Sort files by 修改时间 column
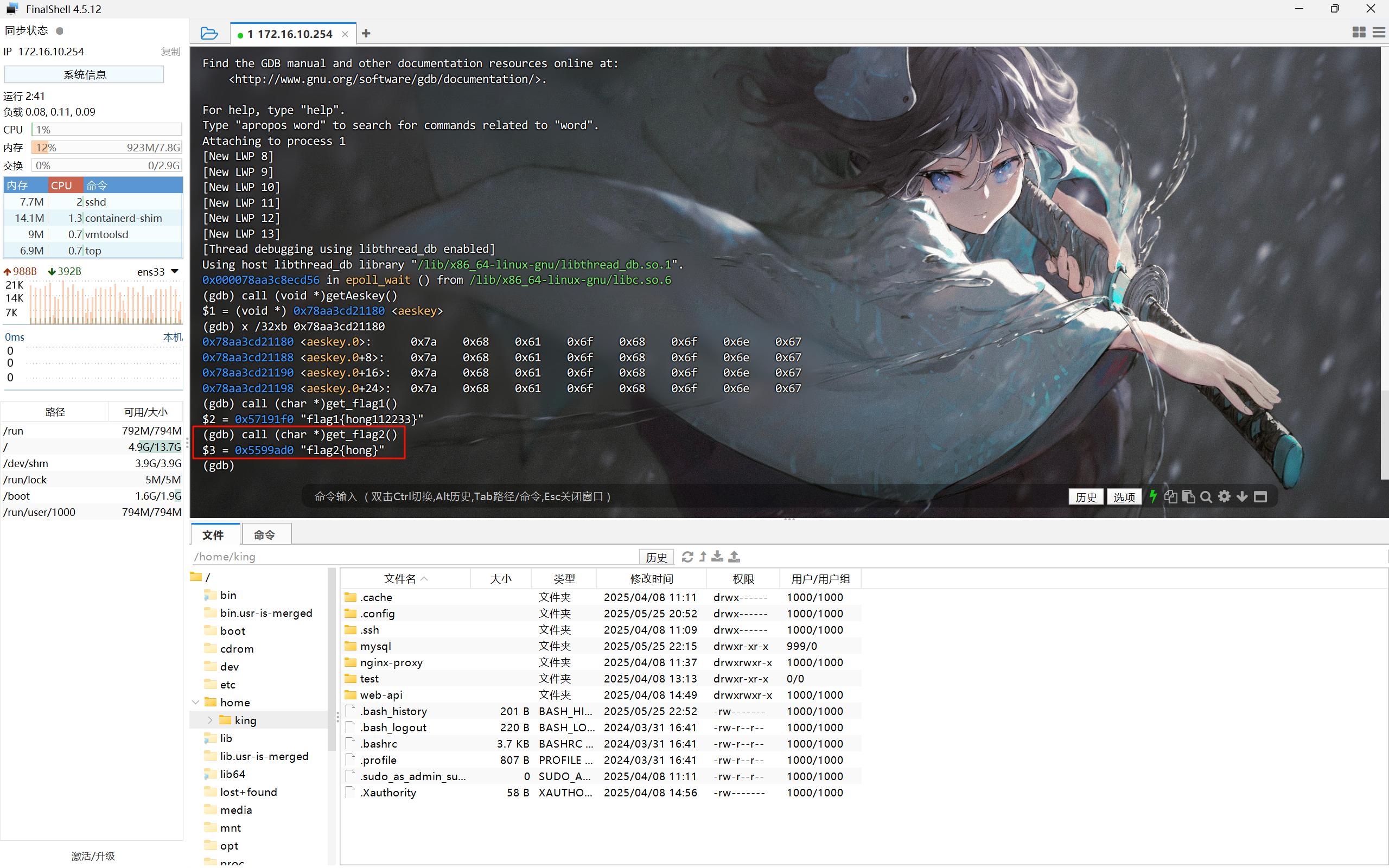The width and height of the screenshot is (1389, 868). tap(652, 579)
